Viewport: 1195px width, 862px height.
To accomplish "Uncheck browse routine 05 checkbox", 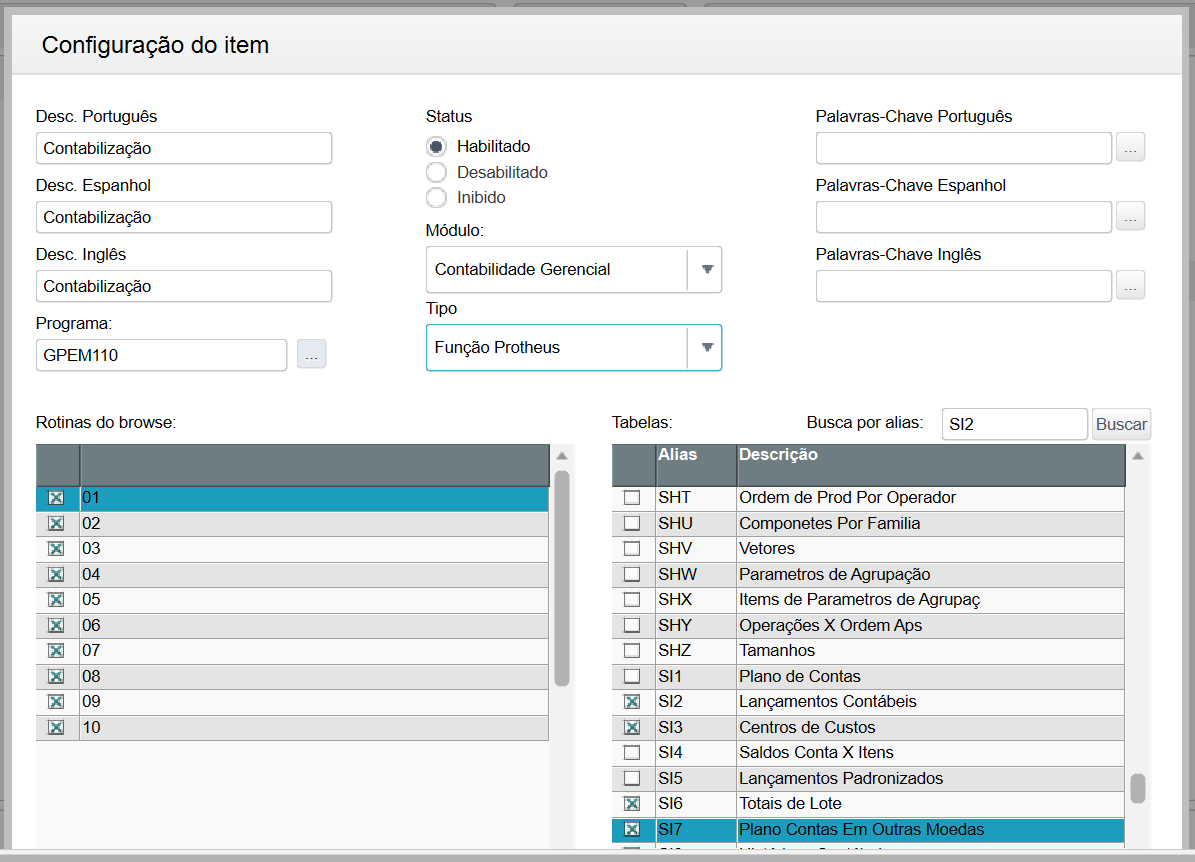I will click(x=56, y=600).
